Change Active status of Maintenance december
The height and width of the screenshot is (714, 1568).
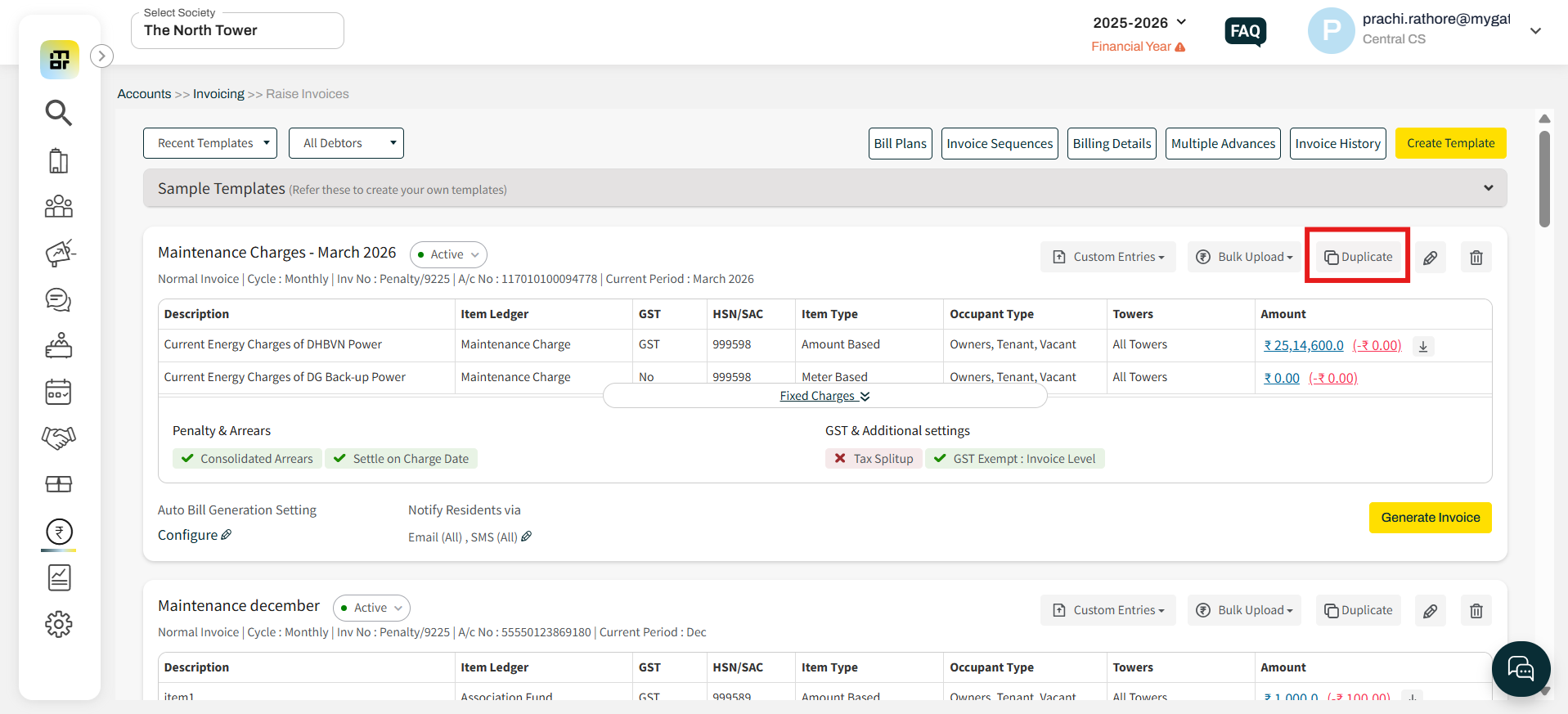(371, 608)
